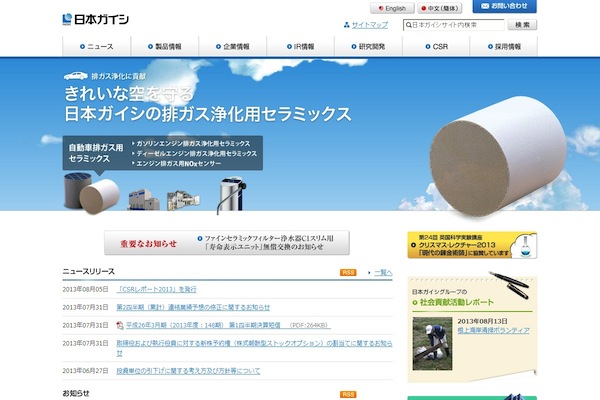Image resolution: width=600 pixels, height=400 pixels.
Task: Open the お問い合わせ contact page
Action: point(504,6)
